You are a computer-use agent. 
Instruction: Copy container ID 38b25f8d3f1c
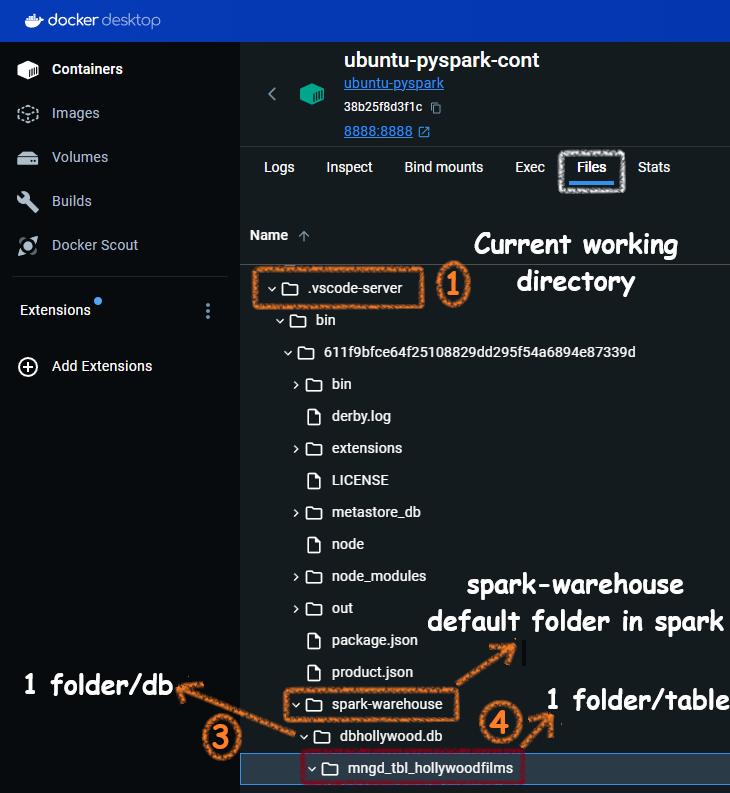tap(436, 108)
